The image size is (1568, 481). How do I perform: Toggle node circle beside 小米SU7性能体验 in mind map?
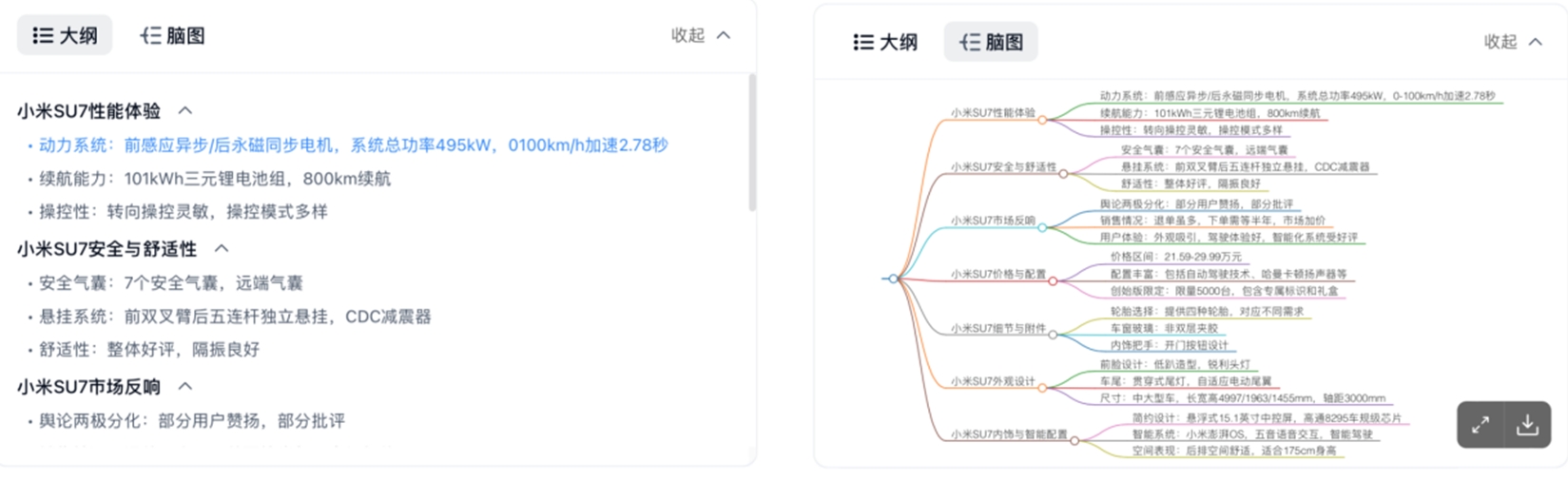point(1043,120)
